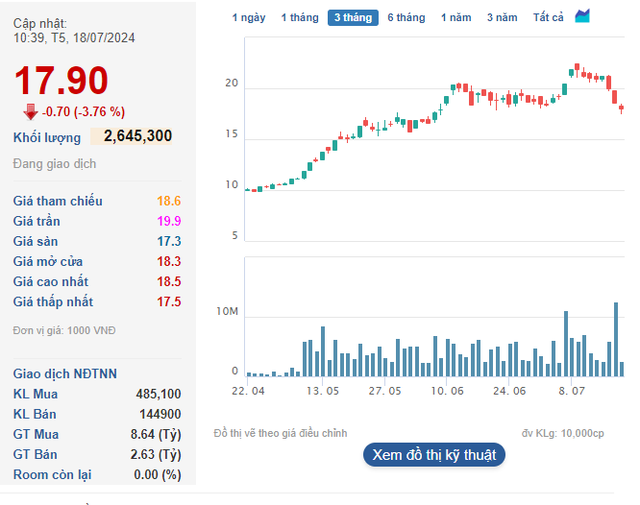Click the GT Mua value 8.64 (Tỷ)
The height and width of the screenshot is (505, 640).
click(x=156, y=434)
